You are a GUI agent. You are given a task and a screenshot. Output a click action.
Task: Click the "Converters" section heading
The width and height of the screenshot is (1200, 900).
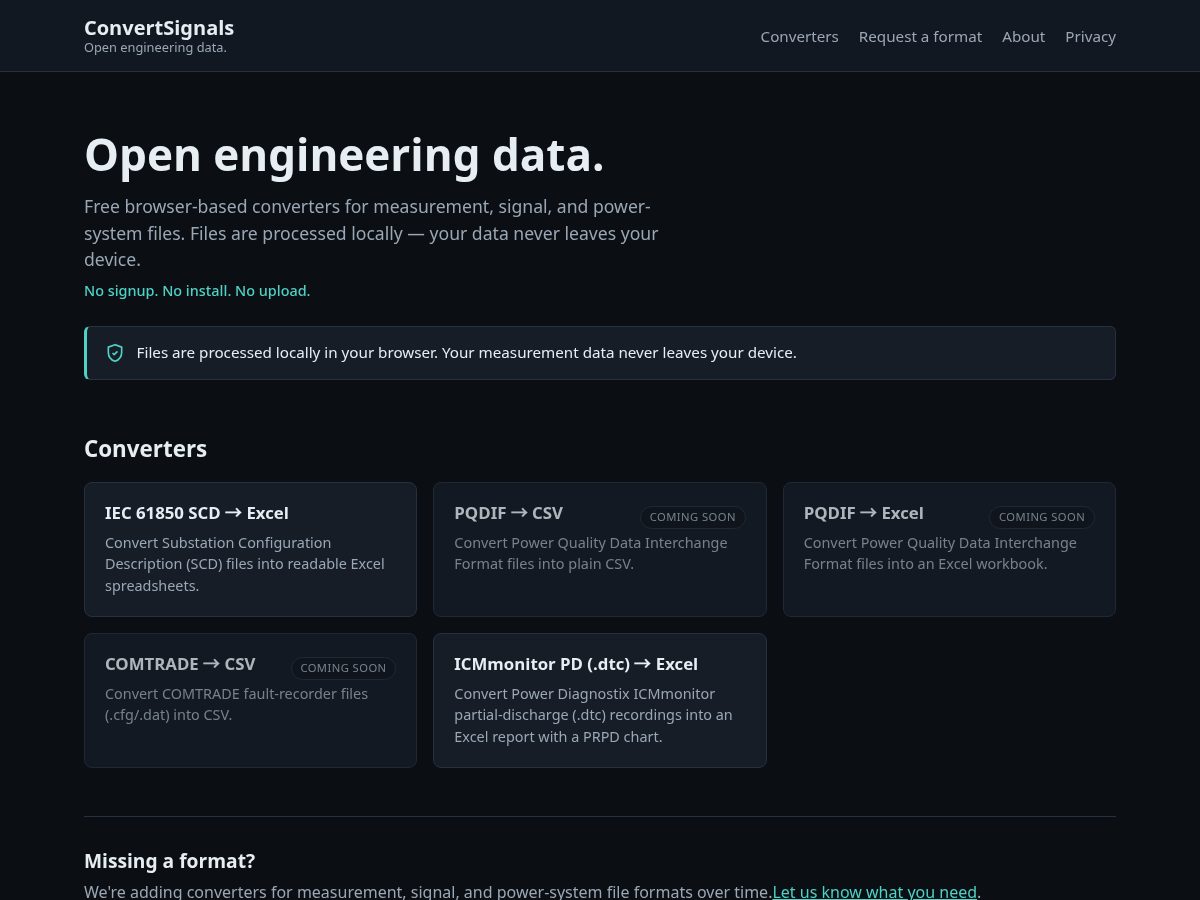tap(145, 449)
